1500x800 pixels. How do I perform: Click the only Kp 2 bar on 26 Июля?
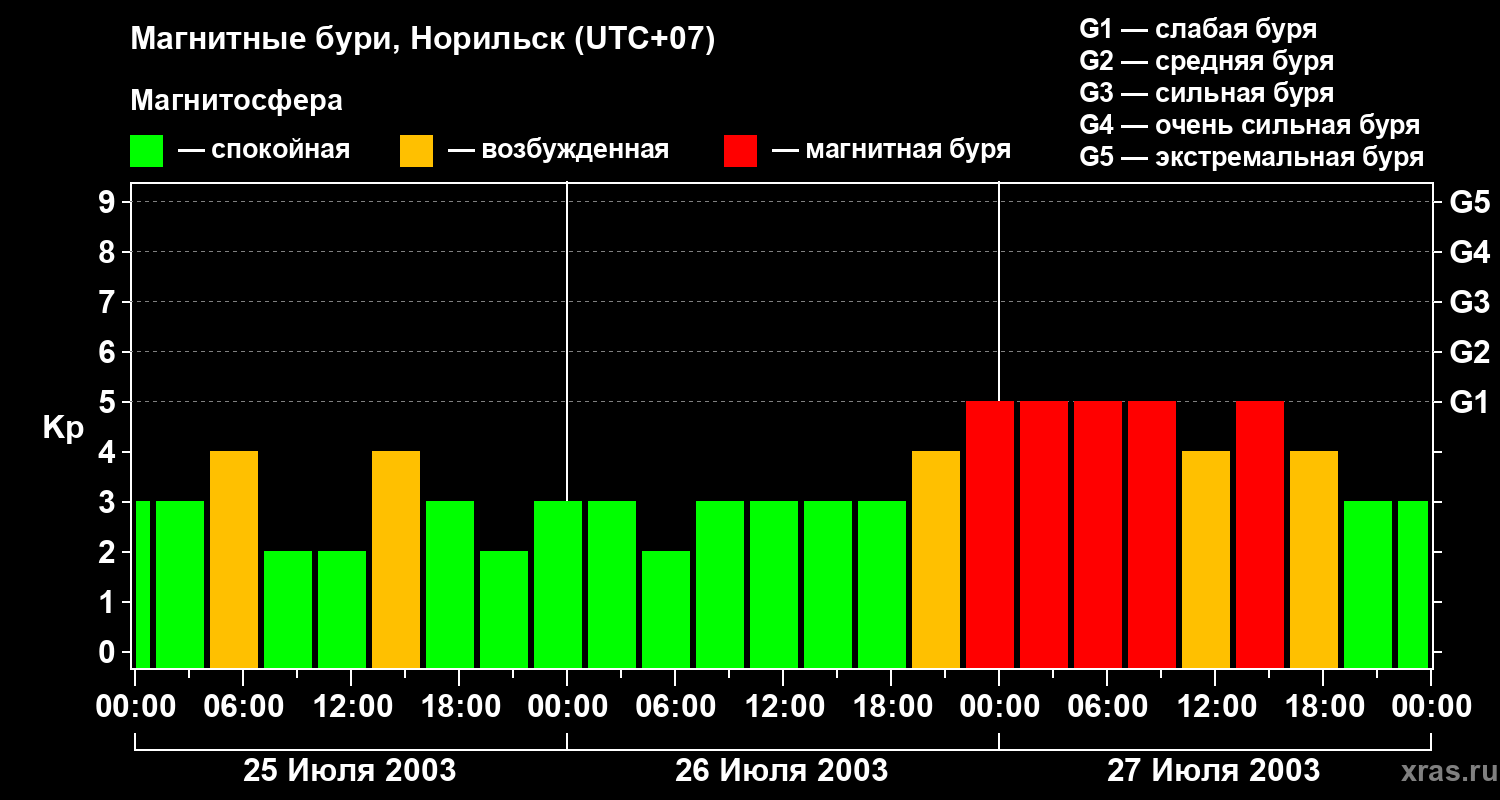[x=666, y=609]
